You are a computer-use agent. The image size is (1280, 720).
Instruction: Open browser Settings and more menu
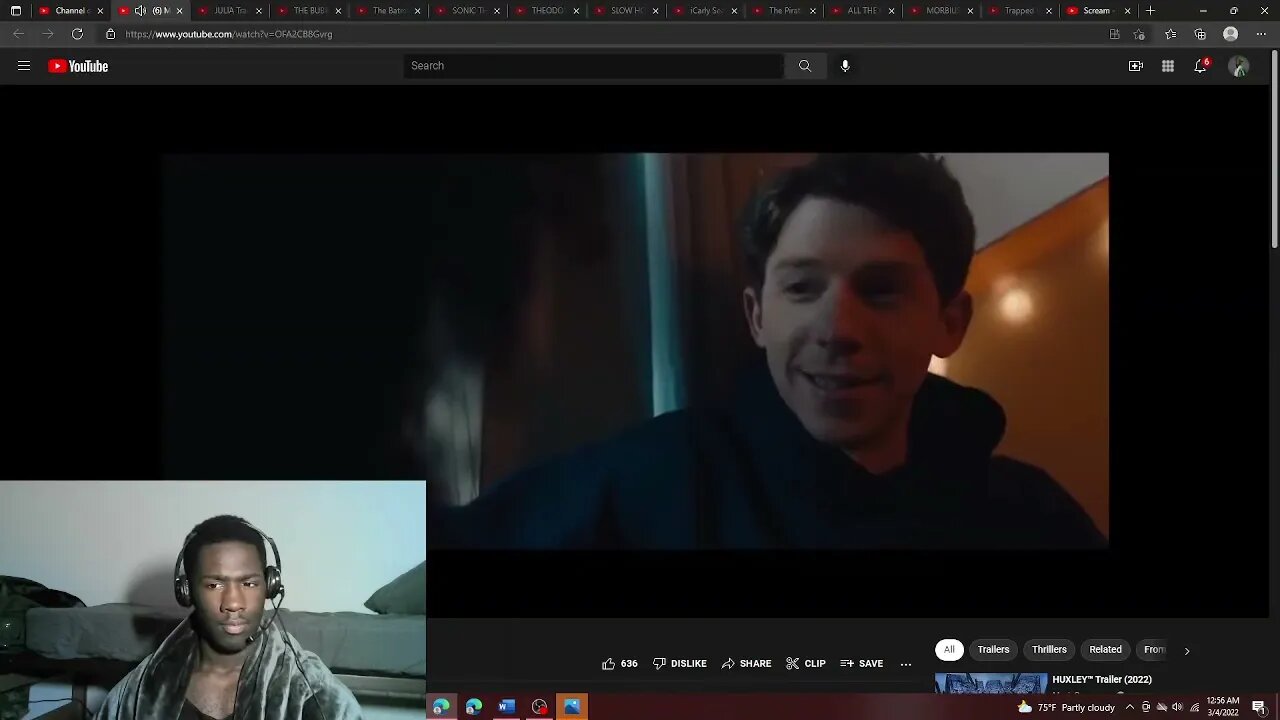pos(1261,34)
